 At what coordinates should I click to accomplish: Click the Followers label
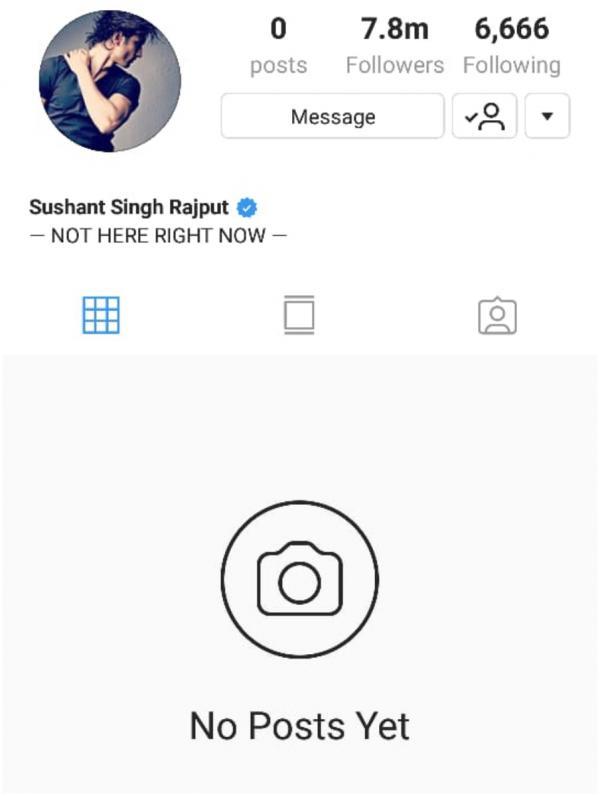tap(394, 65)
